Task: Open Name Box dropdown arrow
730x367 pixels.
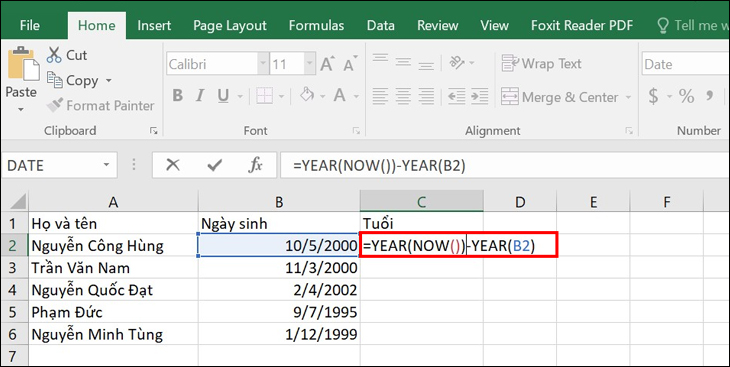Action: (x=106, y=165)
